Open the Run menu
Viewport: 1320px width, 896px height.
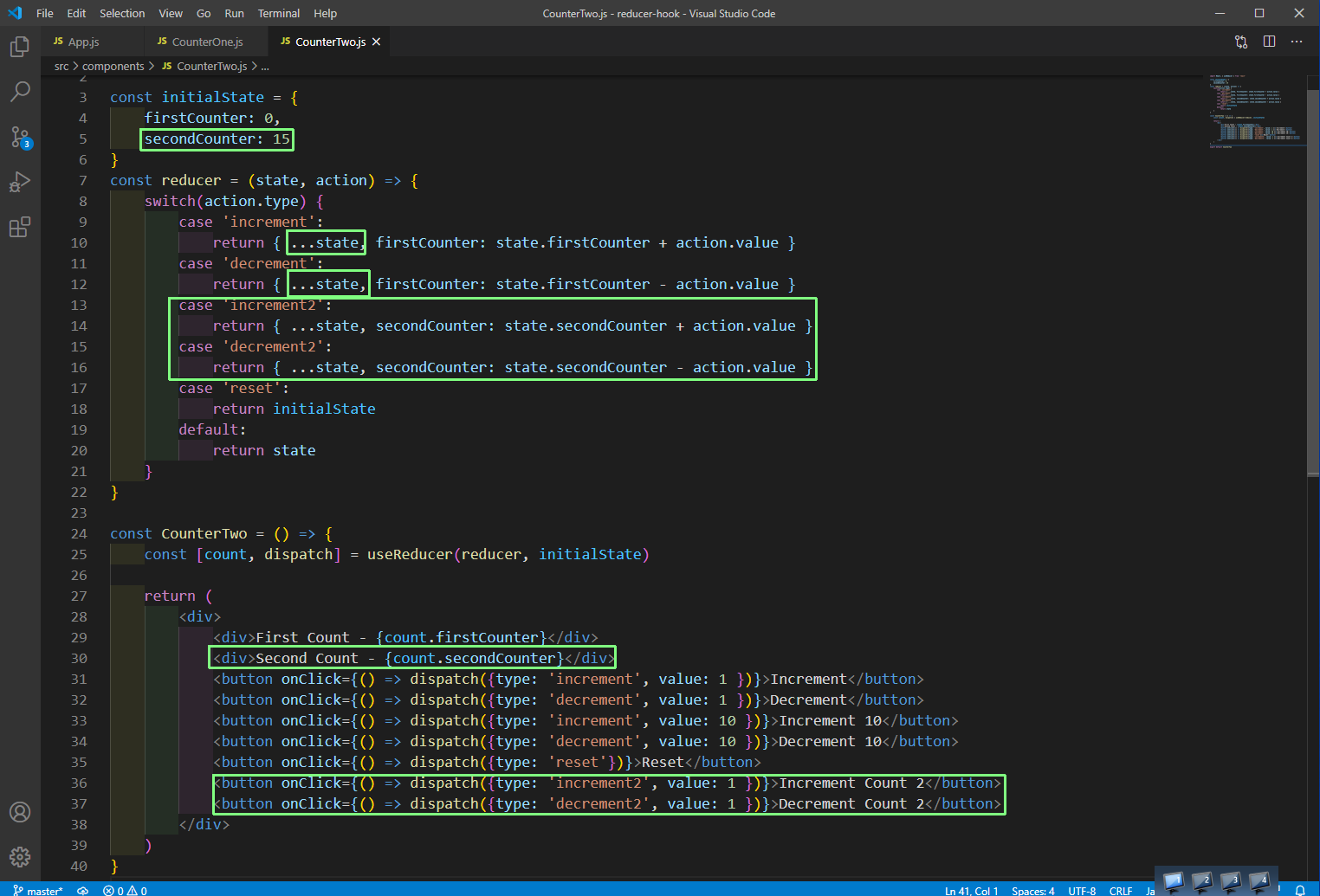click(x=234, y=13)
